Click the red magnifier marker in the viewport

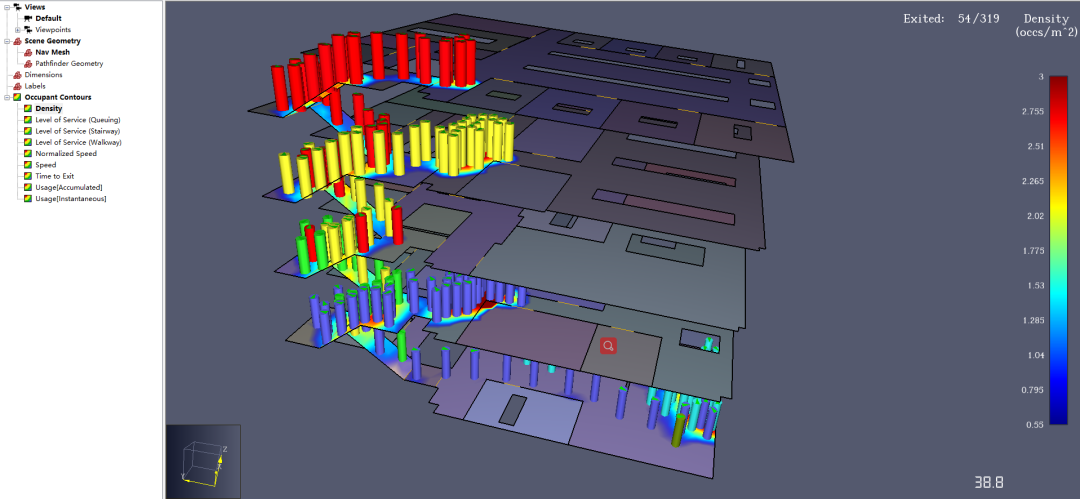[608, 346]
